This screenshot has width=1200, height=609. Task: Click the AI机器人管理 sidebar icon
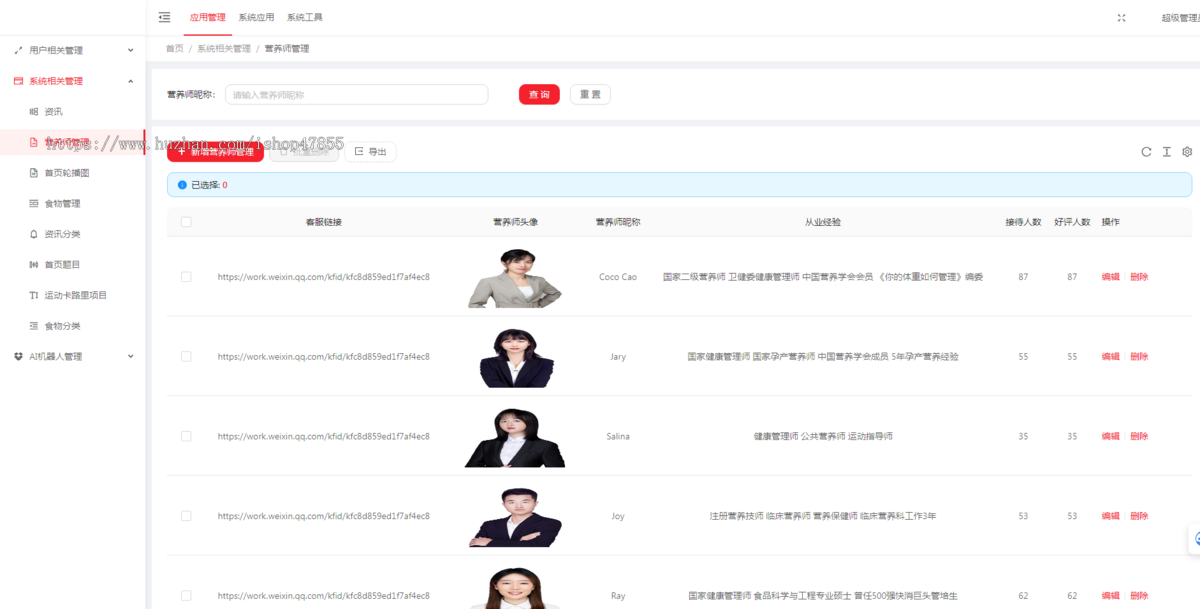pyautogui.click(x=18, y=357)
